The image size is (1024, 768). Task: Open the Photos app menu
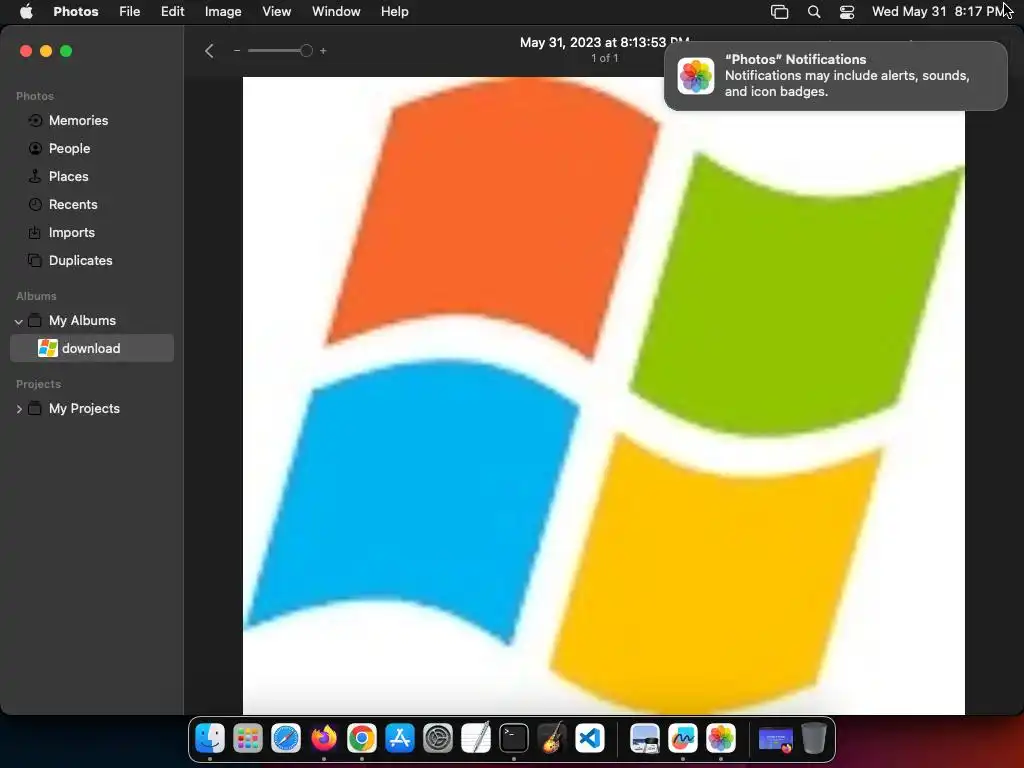click(x=76, y=12)
